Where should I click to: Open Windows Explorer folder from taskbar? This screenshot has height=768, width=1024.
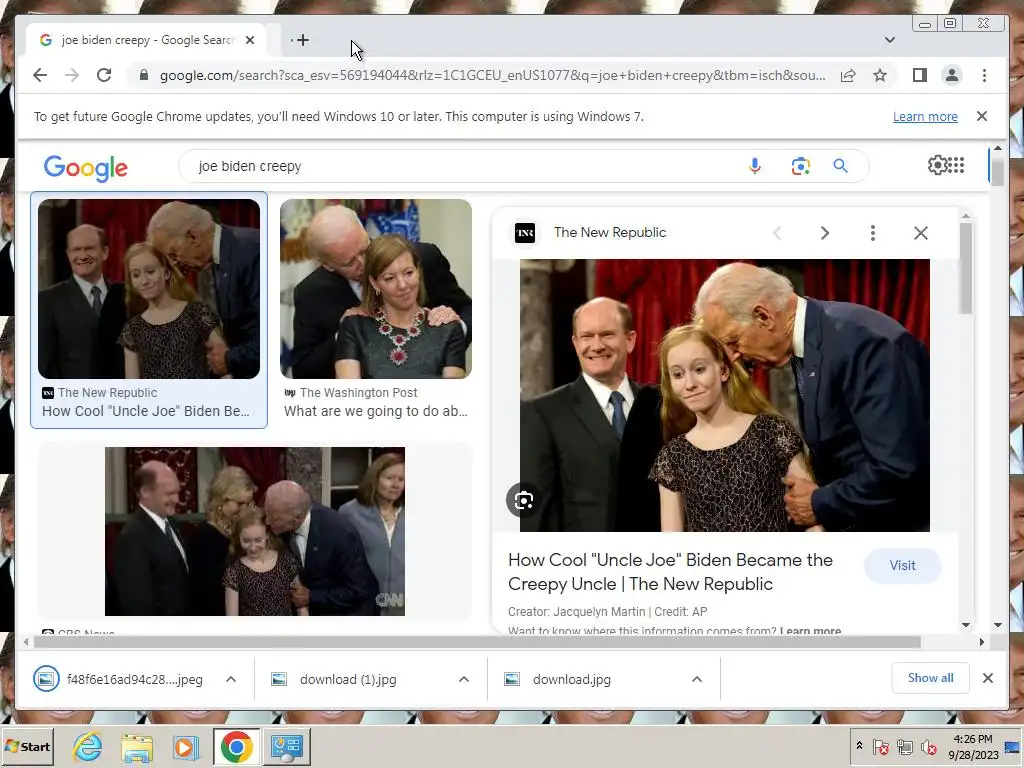(x=136, y=746)
